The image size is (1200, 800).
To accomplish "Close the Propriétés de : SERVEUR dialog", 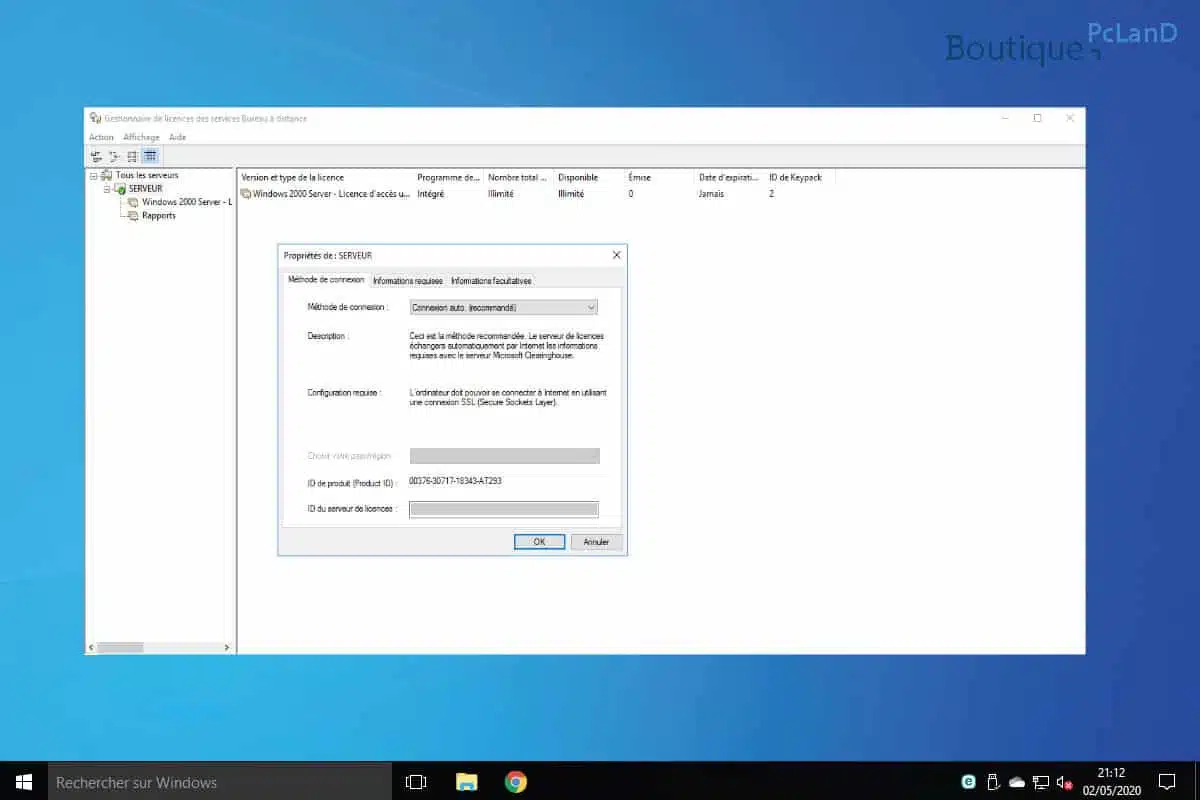I will (616, 255).
